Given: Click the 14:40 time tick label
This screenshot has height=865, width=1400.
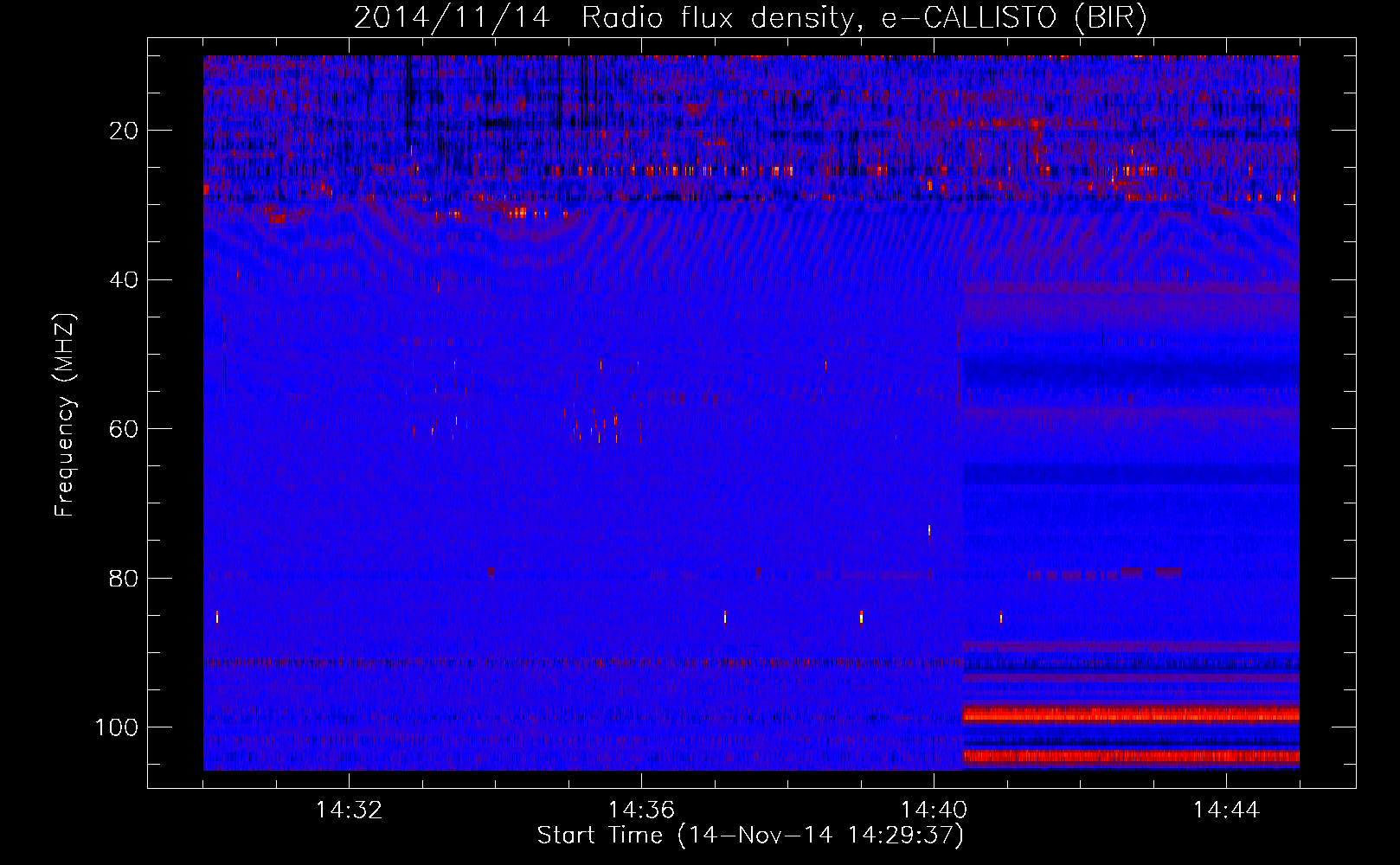Looking at the screenshot, I should click(x=934, y=811).
